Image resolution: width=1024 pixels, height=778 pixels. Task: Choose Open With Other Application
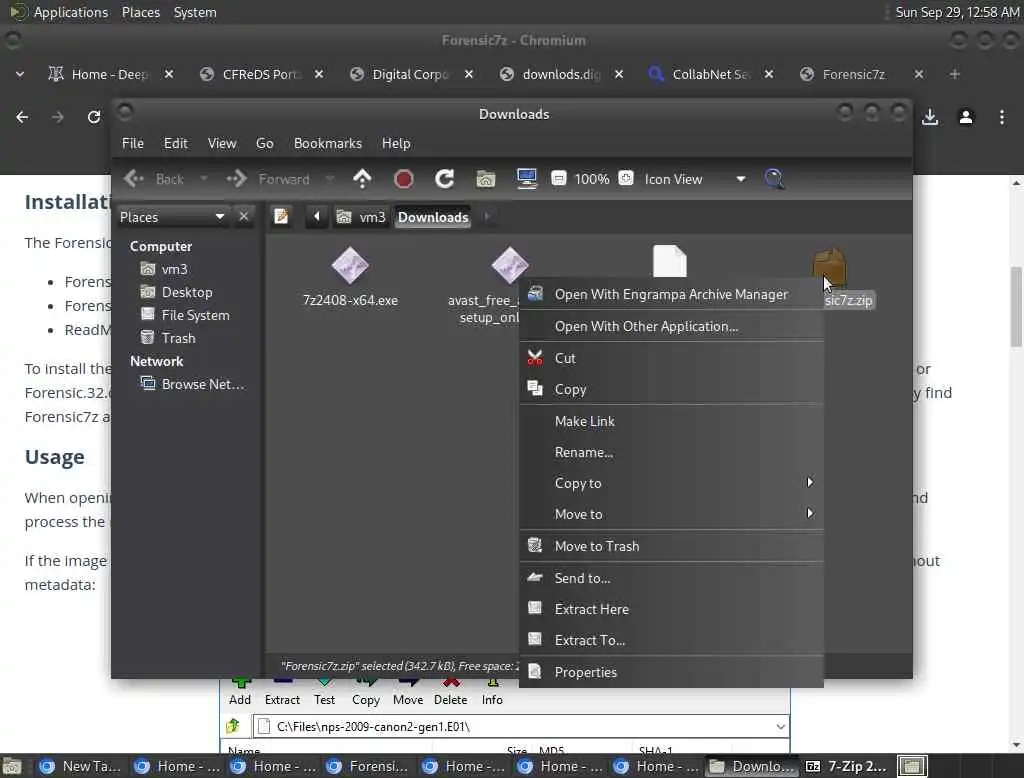(671, 326)
